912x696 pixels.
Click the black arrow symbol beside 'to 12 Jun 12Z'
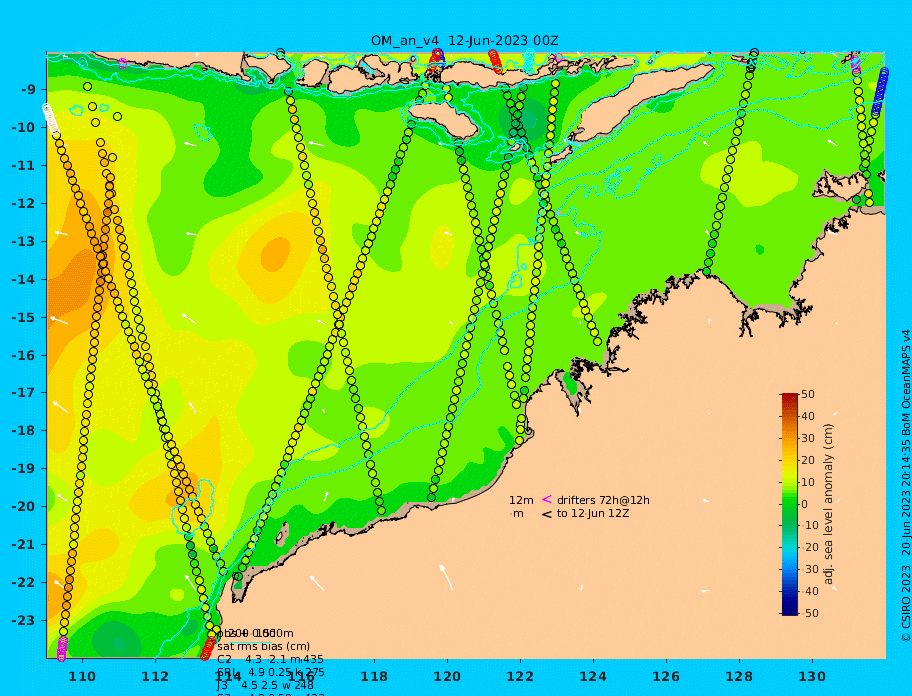coord(547,514)
